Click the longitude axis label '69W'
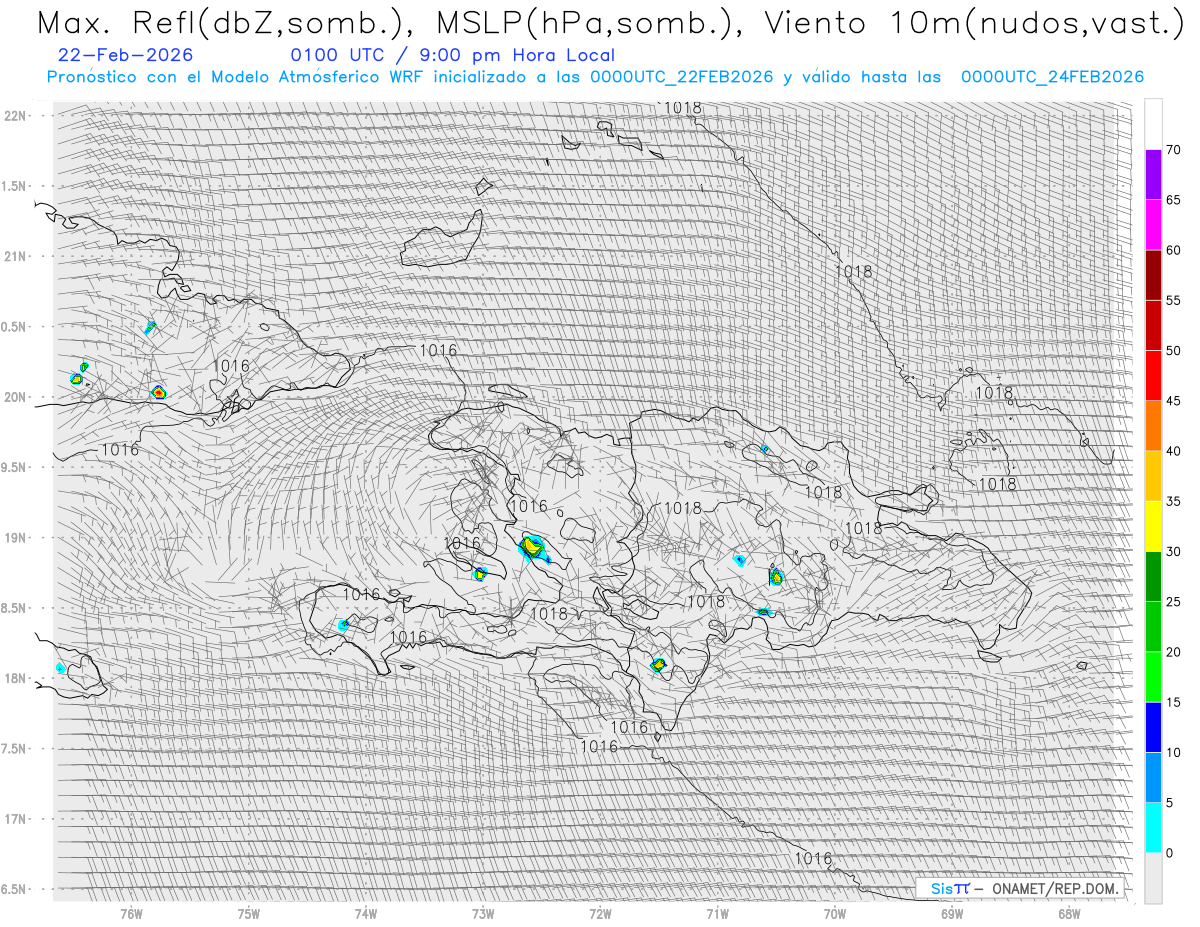 tap(951, 915)
